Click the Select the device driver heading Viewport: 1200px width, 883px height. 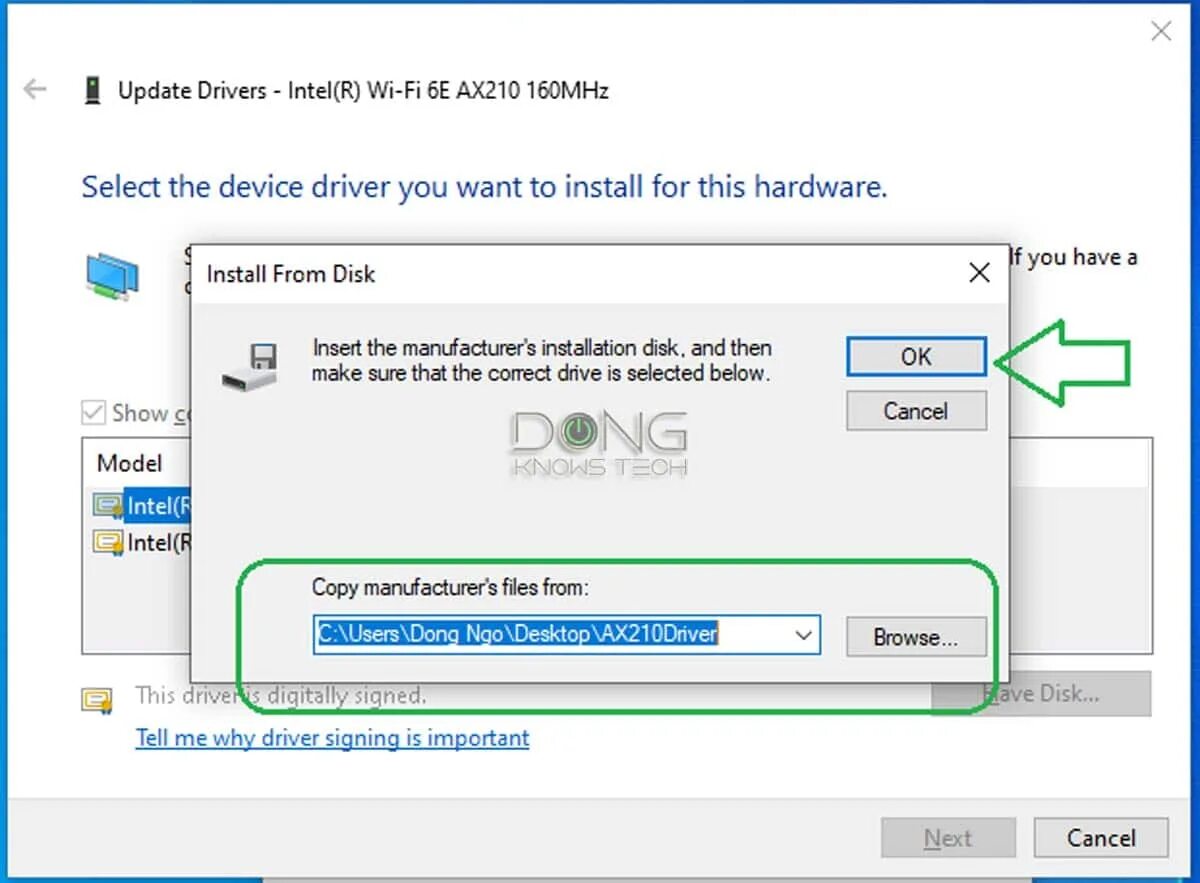pyautogui.click(x=484, y=187)
